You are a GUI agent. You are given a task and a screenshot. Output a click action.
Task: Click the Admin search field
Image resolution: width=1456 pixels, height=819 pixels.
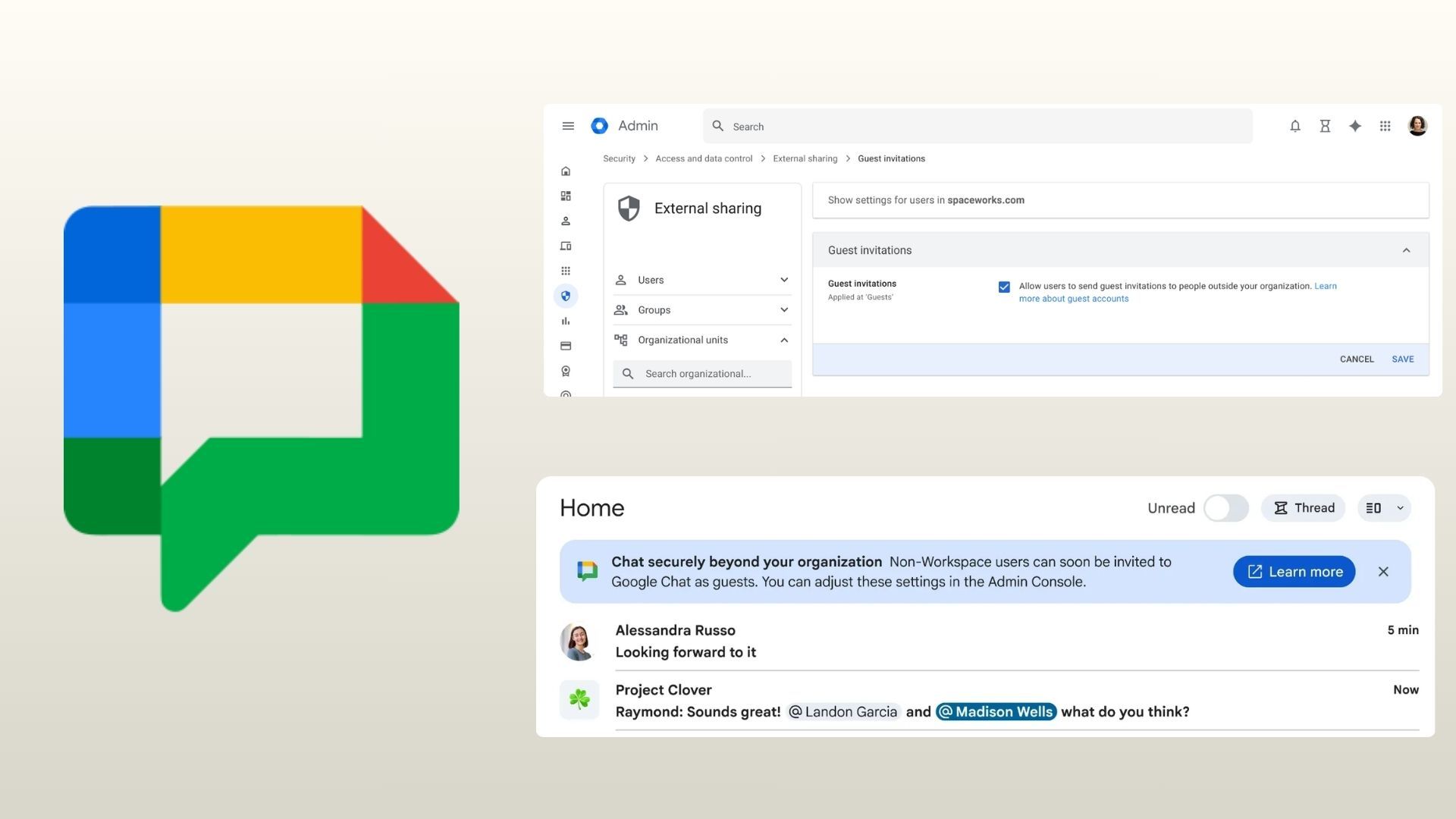(977, 126)
